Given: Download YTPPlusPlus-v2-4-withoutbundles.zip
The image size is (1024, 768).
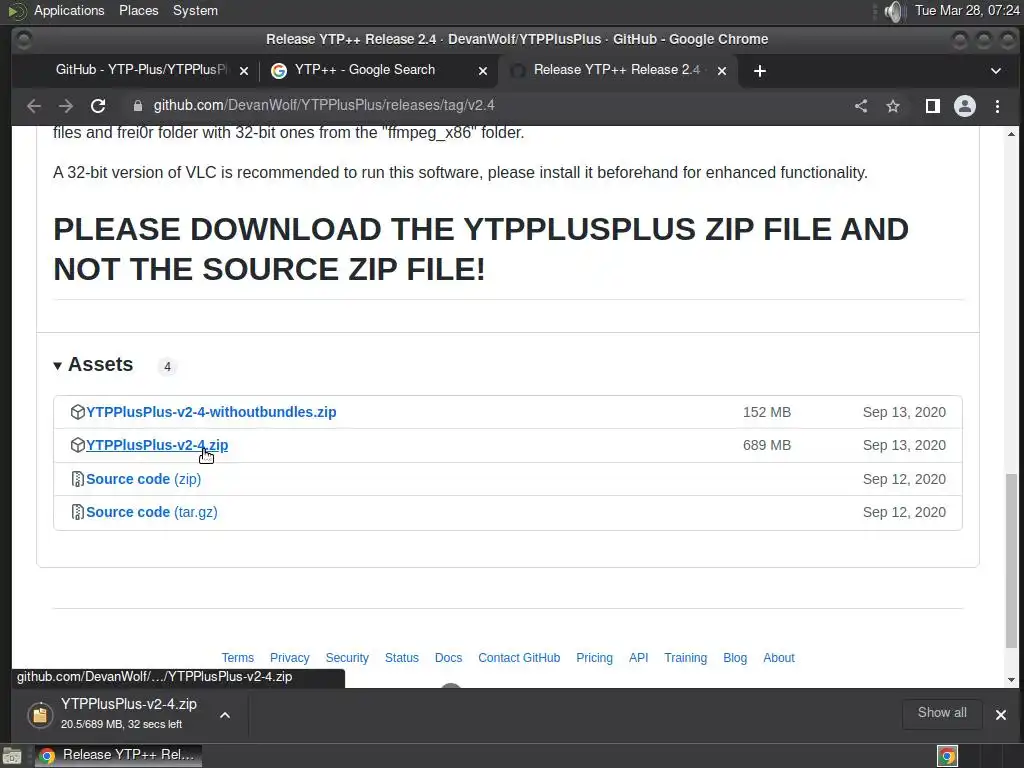Looking at the screenshot, I should point(211,412).
